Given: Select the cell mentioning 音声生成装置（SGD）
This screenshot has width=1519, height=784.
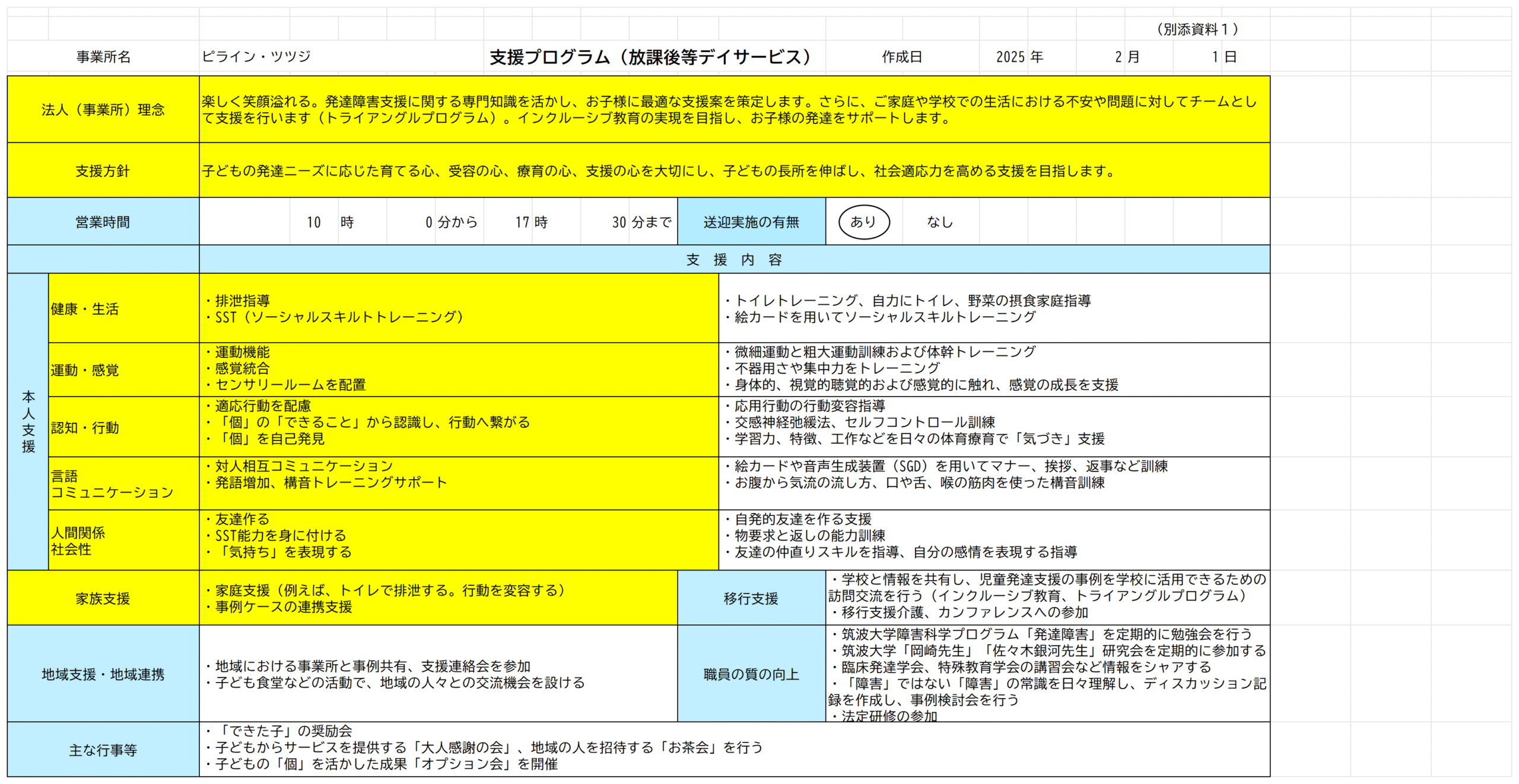Looking at the screenshot, I should (x=994, y=483).
